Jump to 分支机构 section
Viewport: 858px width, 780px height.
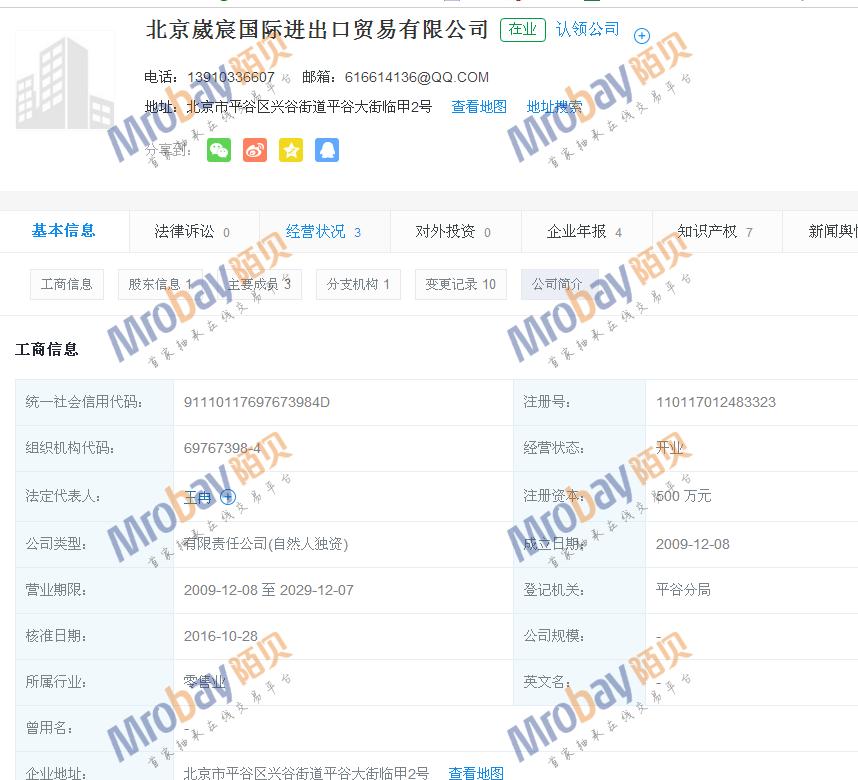click(358, 284)
